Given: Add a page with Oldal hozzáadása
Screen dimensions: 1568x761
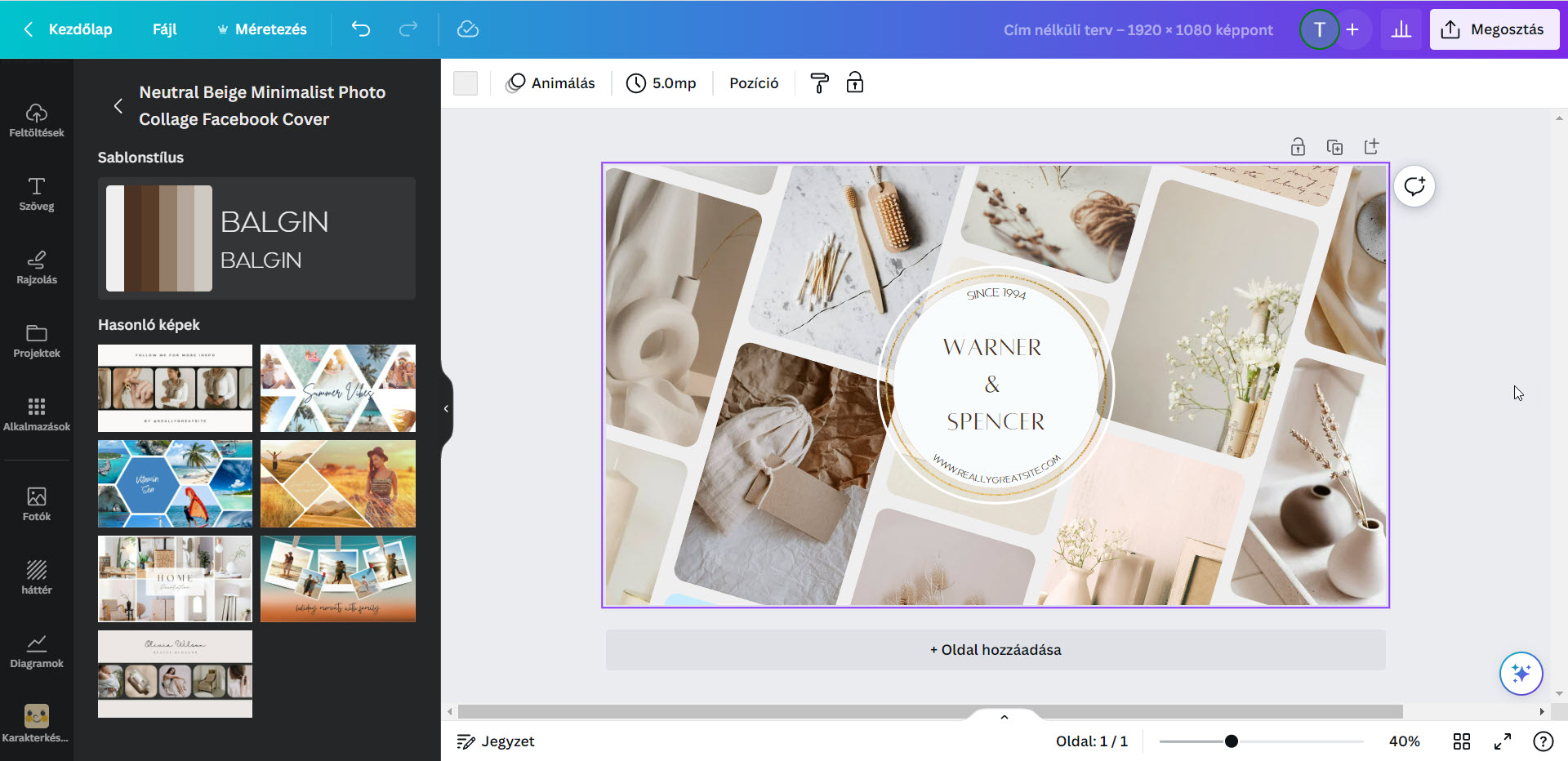Looking at the screenshot, I should pos(995,649).
